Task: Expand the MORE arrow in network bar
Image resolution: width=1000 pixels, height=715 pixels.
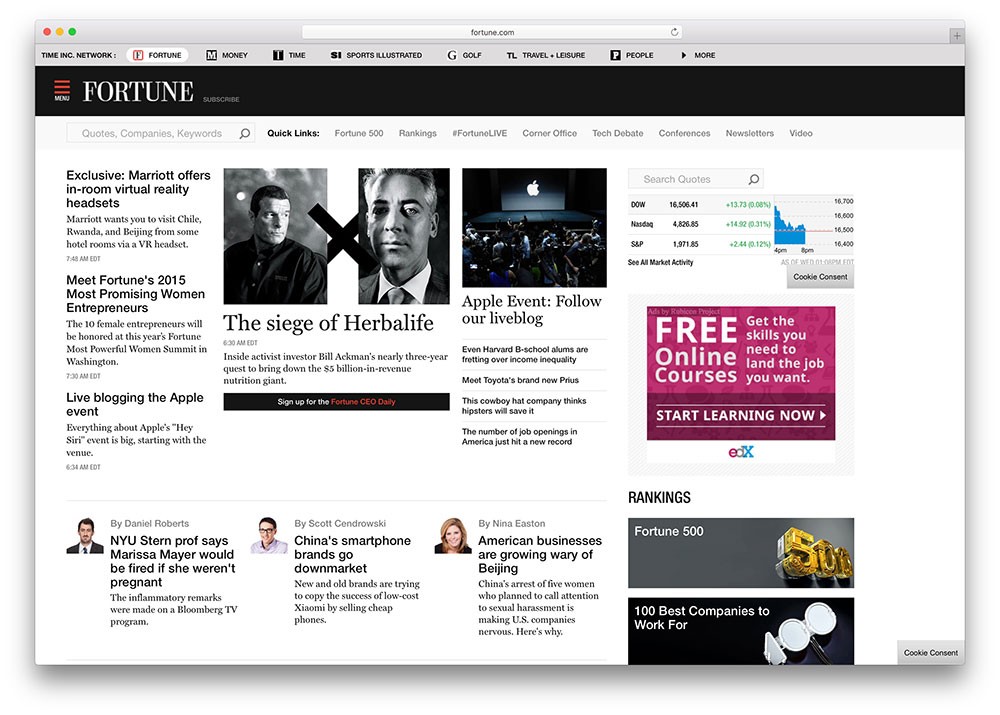Action: 684,55
